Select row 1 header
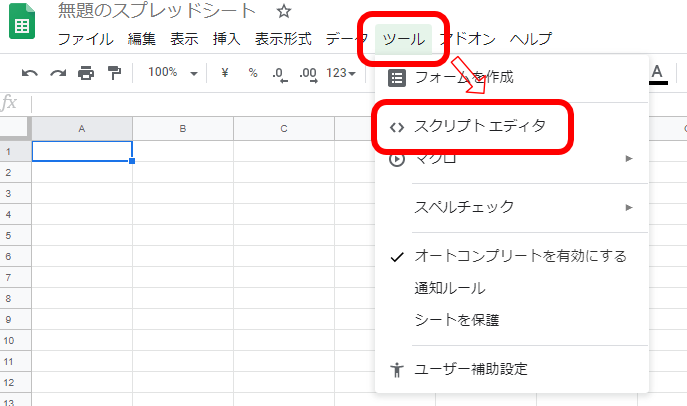The width and height of the screenshot is (687, 406). 15,152
